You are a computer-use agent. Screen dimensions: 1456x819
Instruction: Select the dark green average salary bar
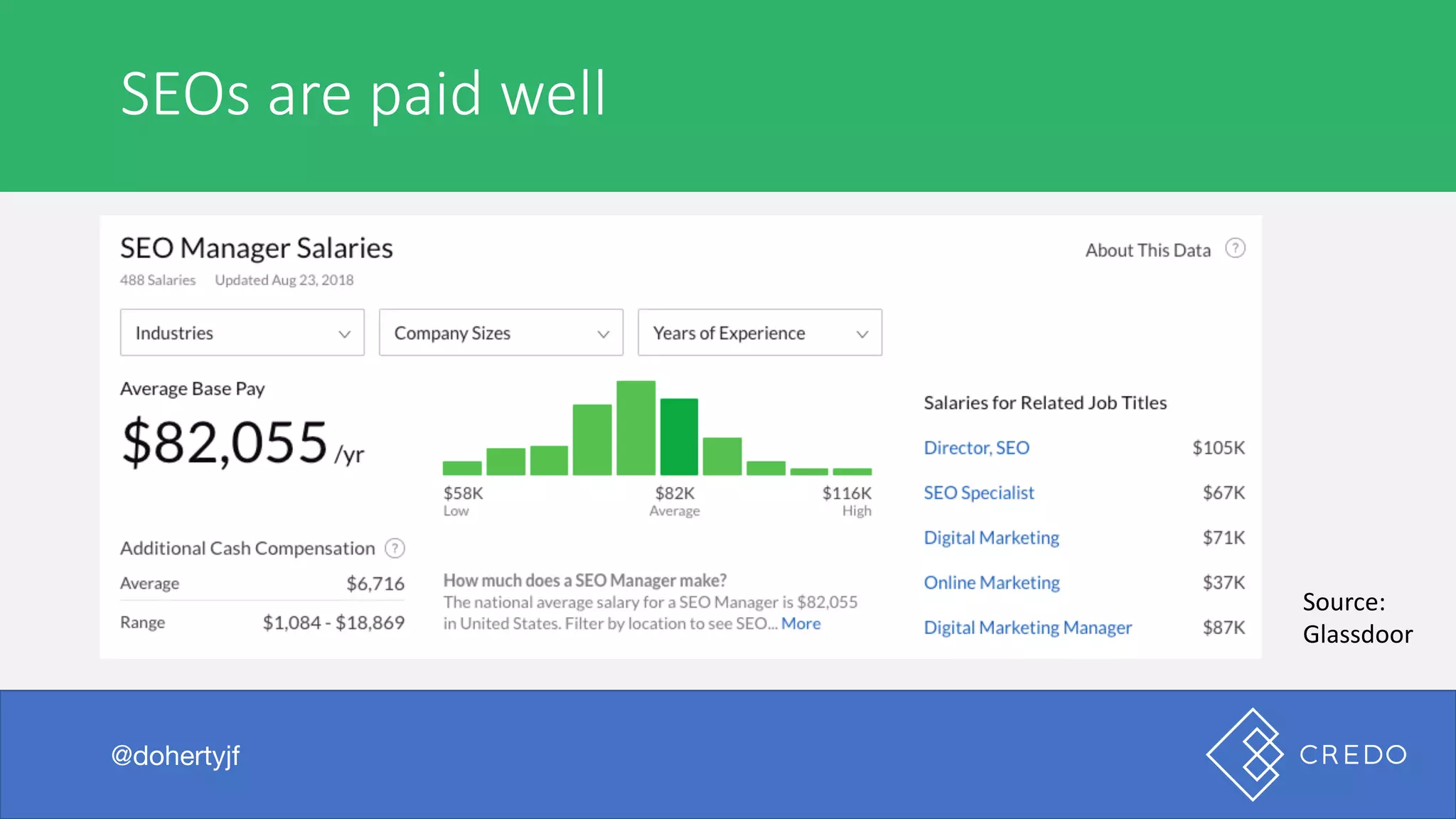click(x=679, y=437)
